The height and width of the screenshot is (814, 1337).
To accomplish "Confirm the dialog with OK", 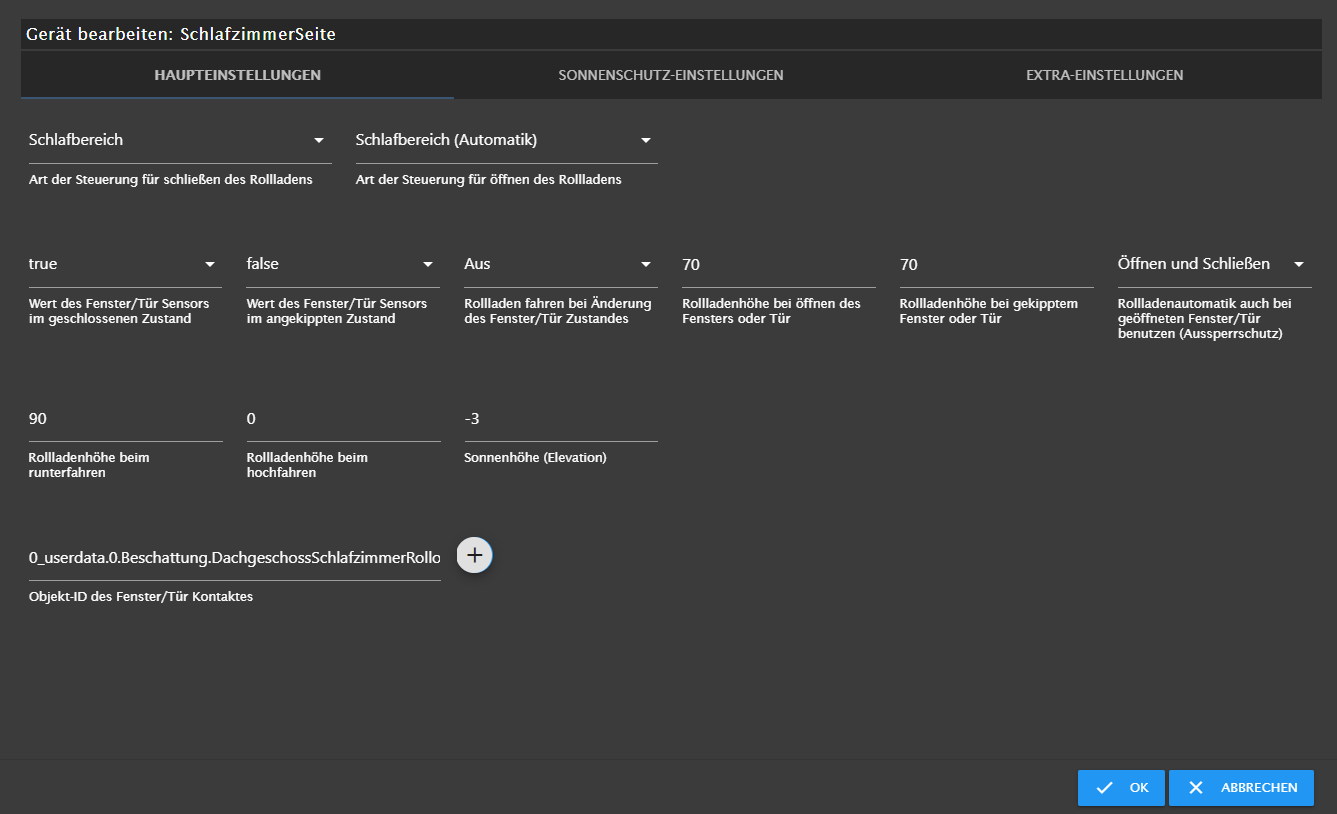I will tap(1121, 788).
